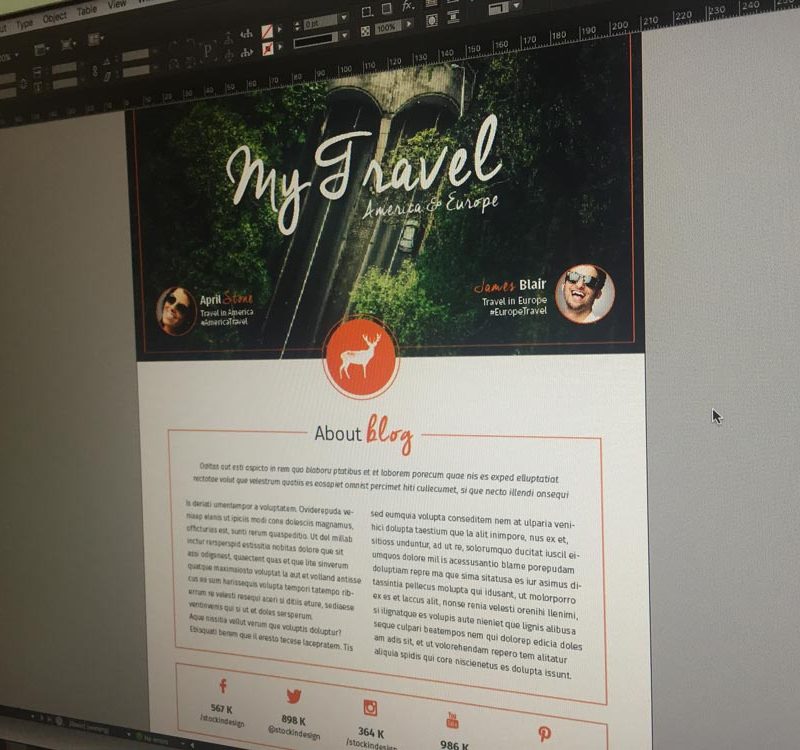The height and width of the screenshot is (750, 800).
Task: Click the "567 K" follower count
Action: point(221,709)
